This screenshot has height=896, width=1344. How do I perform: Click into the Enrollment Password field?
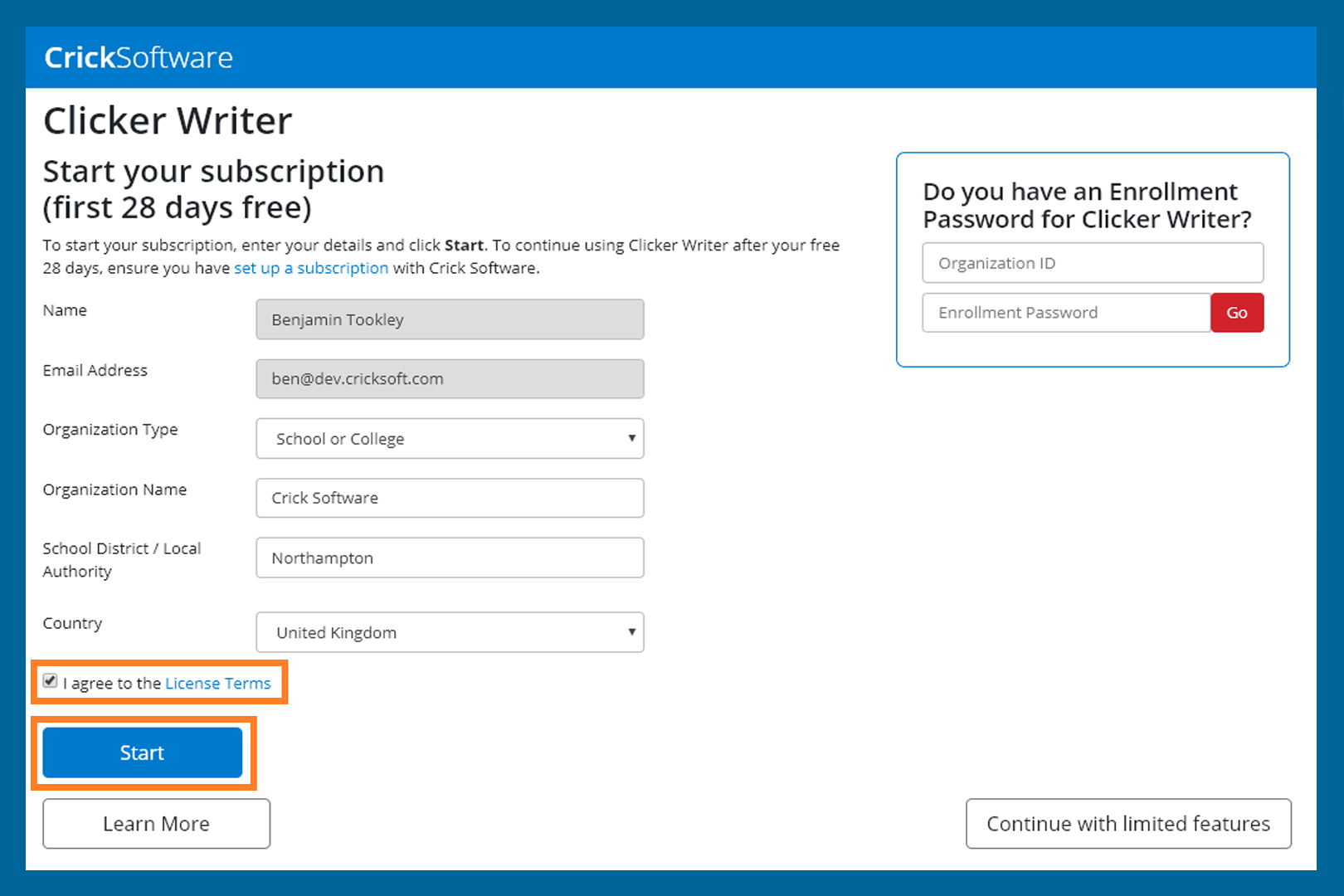(1066, 313)
